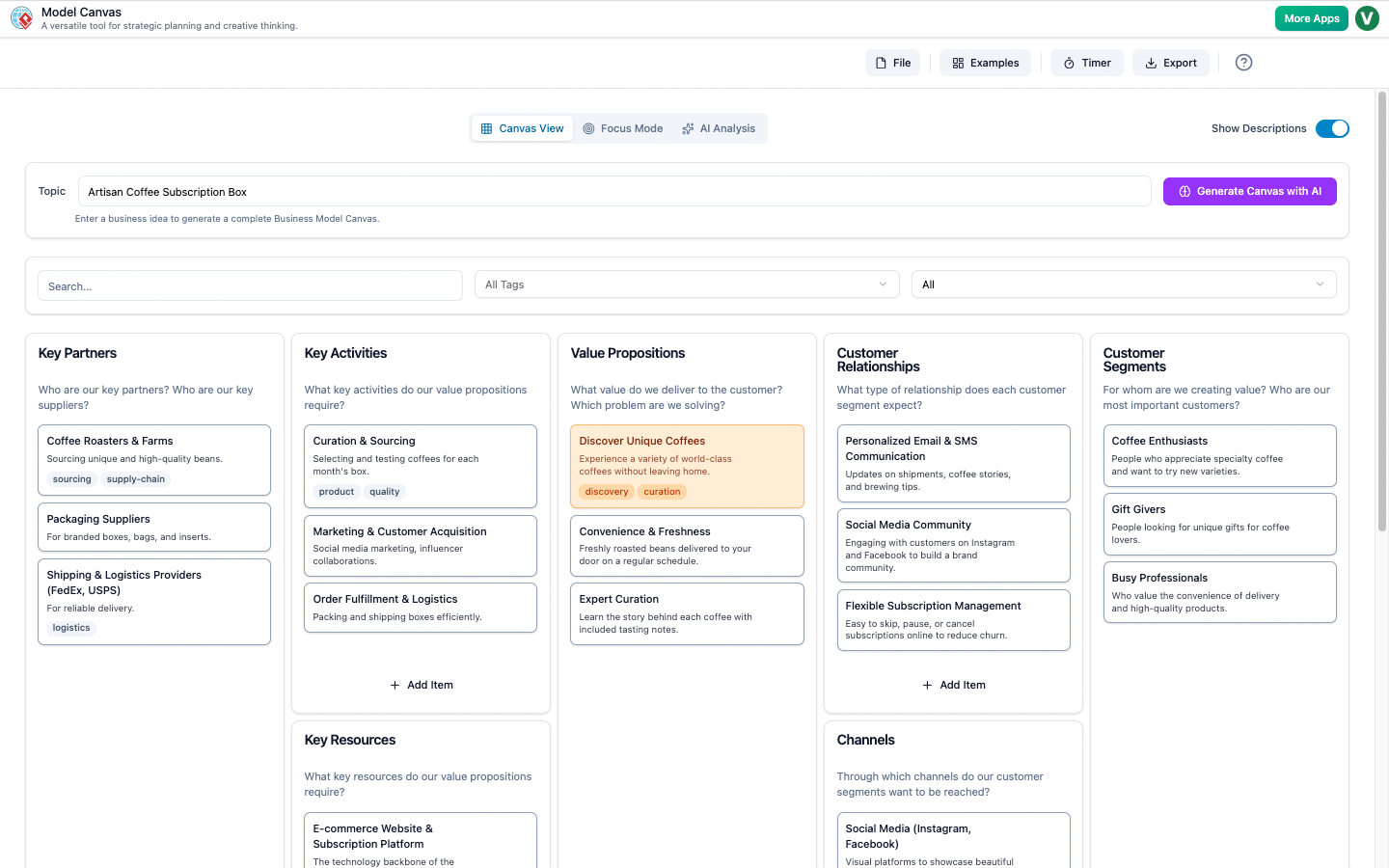Screen dimensions: 1389x868
Task: Click the Search field
Action: coord(249,285)
